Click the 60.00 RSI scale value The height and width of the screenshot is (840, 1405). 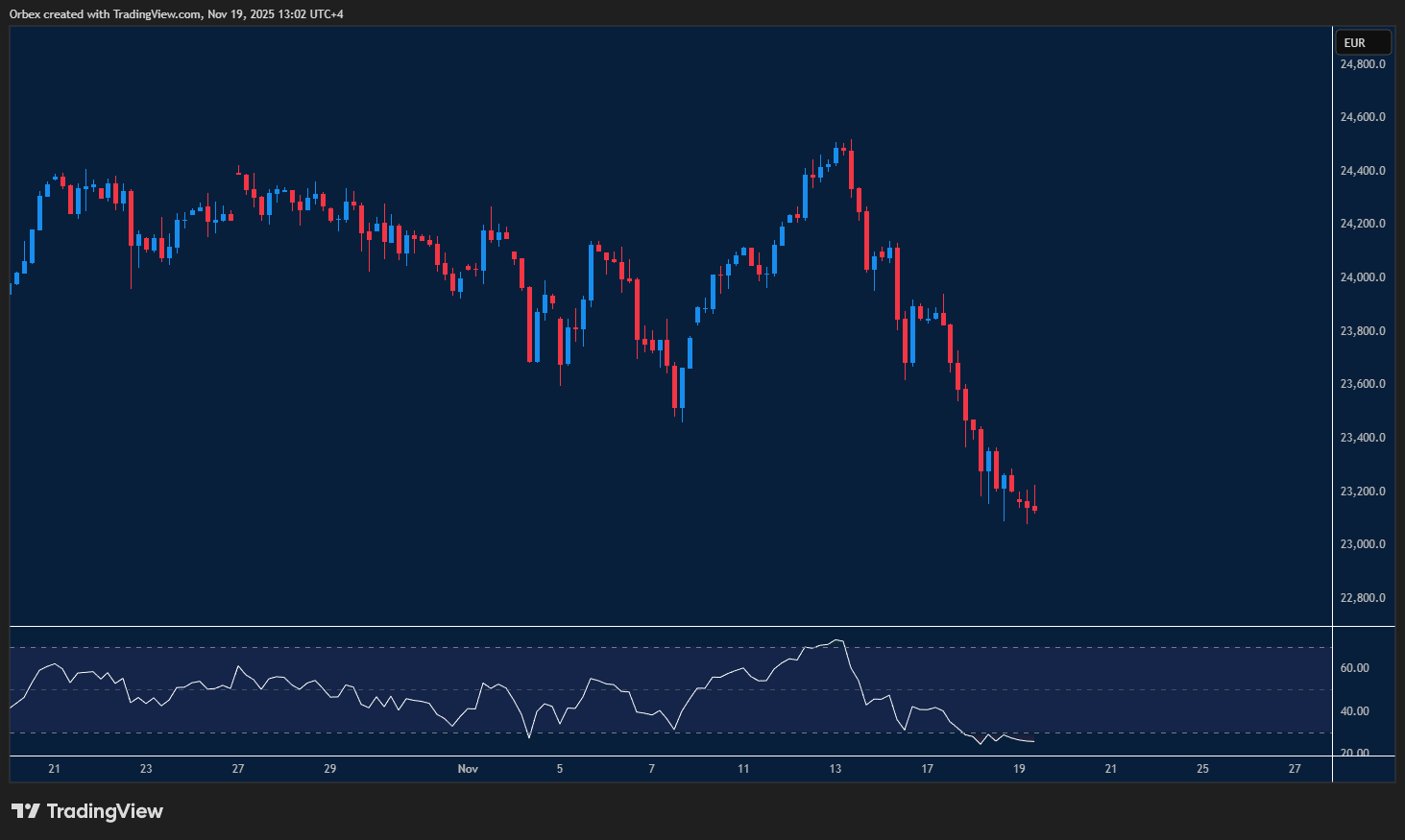[x=1355, y=668]
